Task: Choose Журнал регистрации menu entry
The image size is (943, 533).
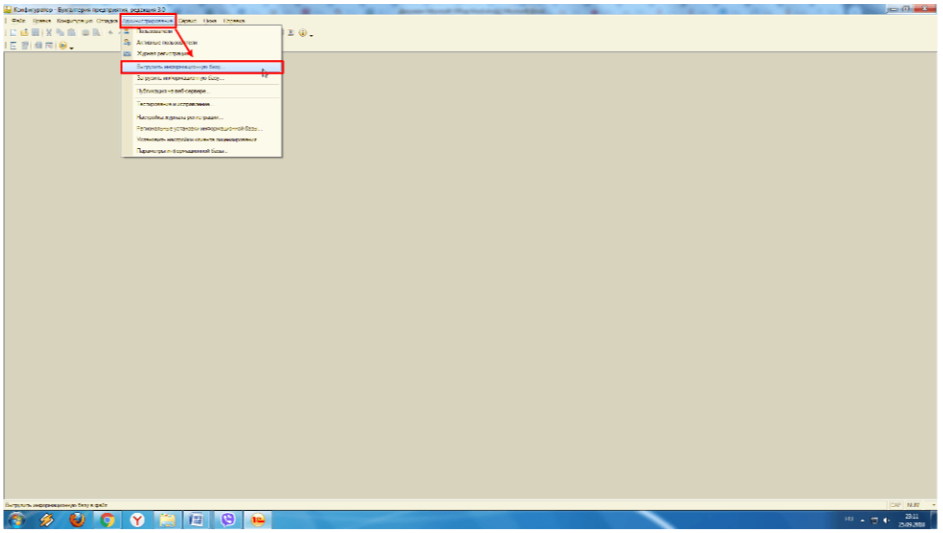Action: click(x=201, y=54)
